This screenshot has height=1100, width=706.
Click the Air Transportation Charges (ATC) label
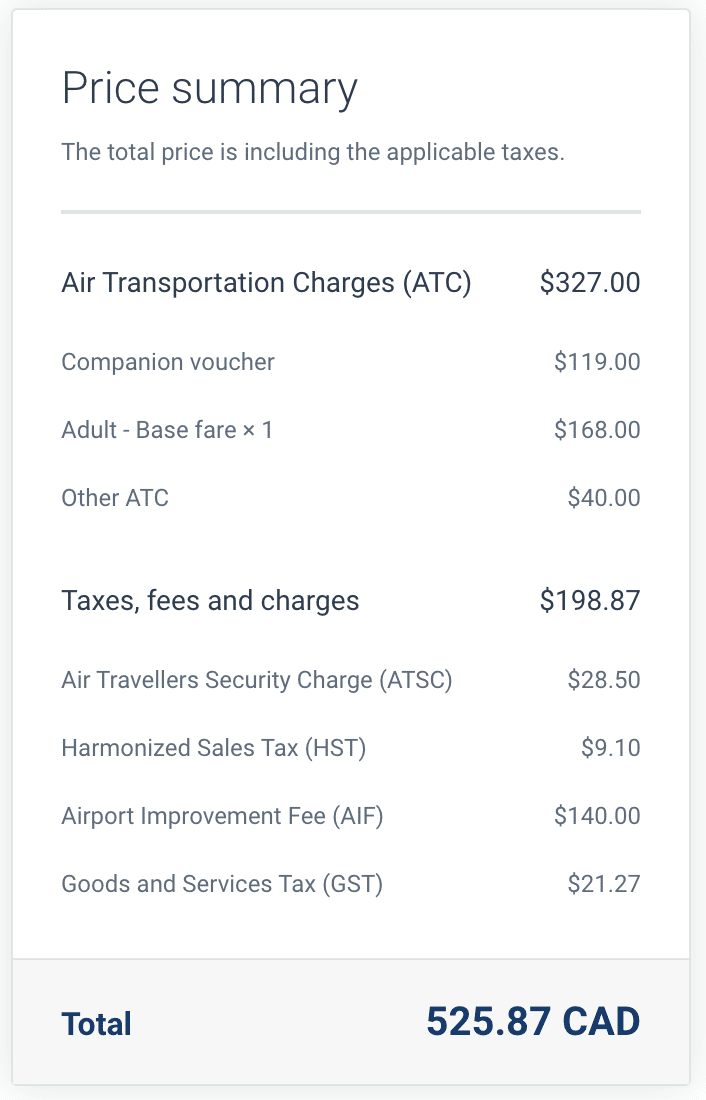pyautogui.click(x=266, y=283)
